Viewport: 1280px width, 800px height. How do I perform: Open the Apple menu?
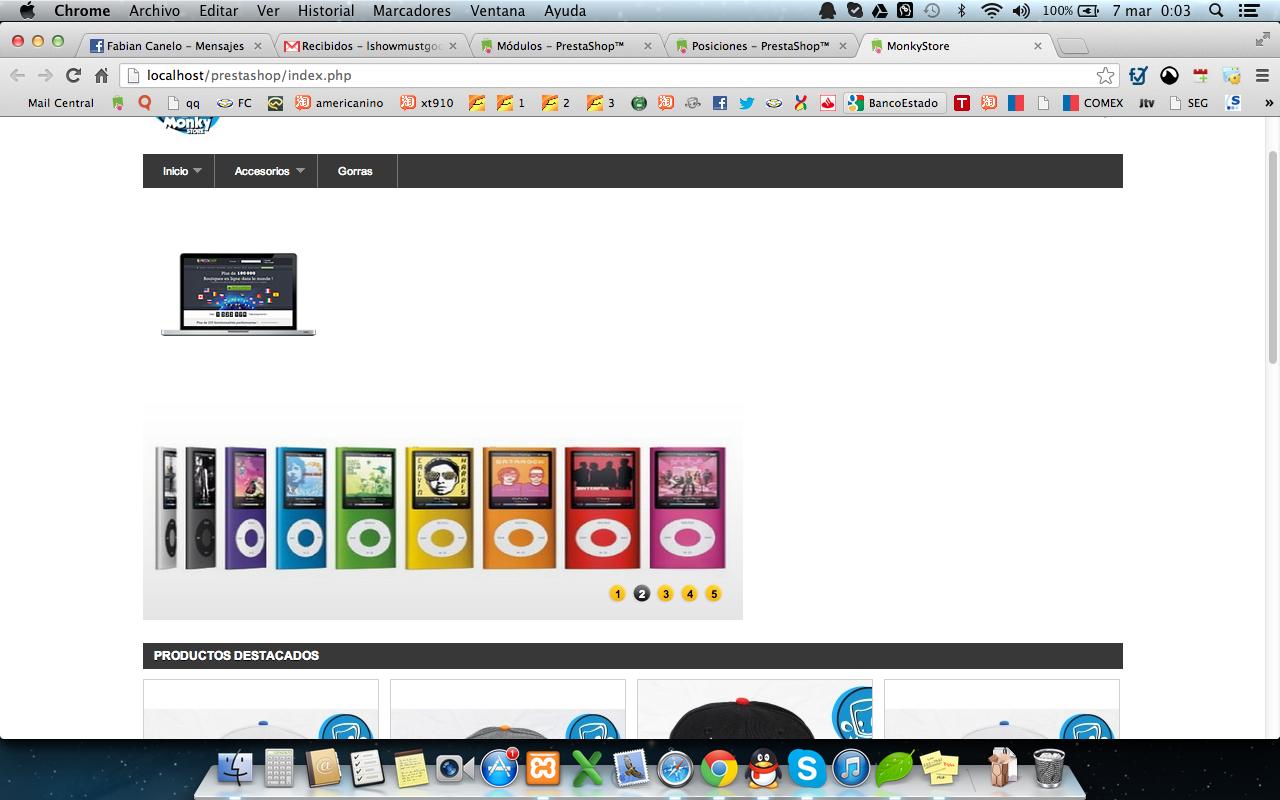click(x=27, y=11)
